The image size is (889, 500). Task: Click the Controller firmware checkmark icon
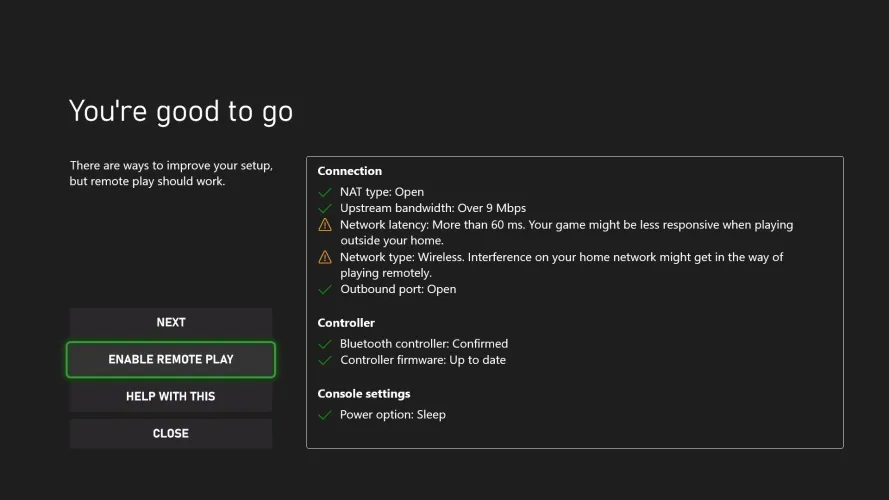point(325,360)
